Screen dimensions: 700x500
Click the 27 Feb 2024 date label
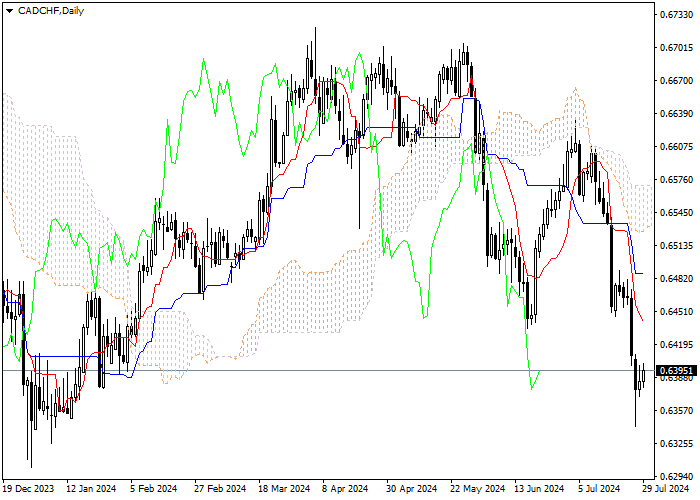coord(220,489)
